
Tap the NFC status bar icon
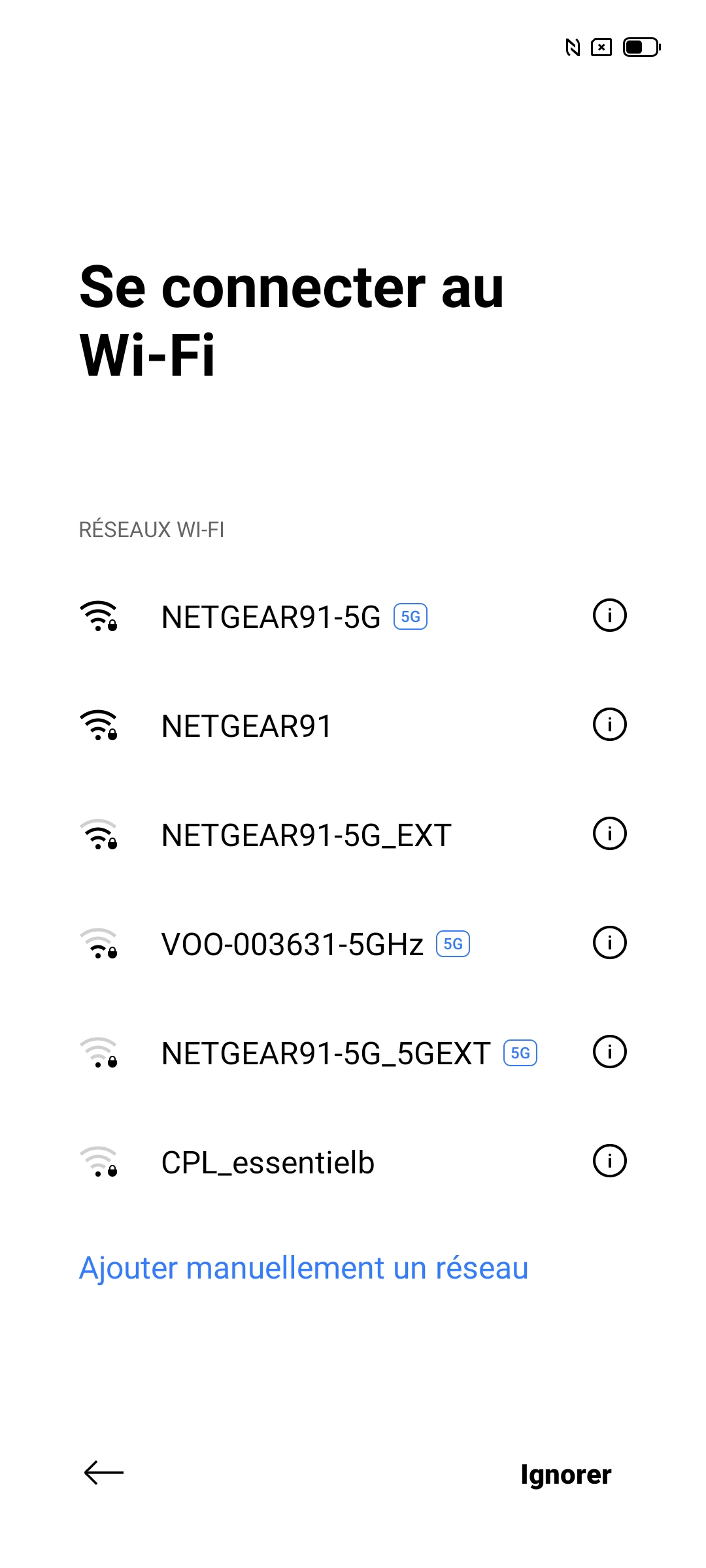coord(573,48)
